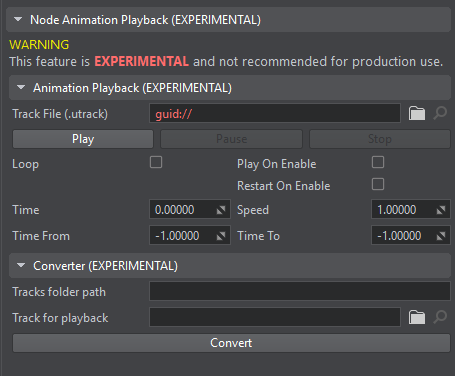Viewport: 455px width, 376px height.
Task: Click the Track File (.utrack) label
Action: pyautogui.click(x=60, y=114)
